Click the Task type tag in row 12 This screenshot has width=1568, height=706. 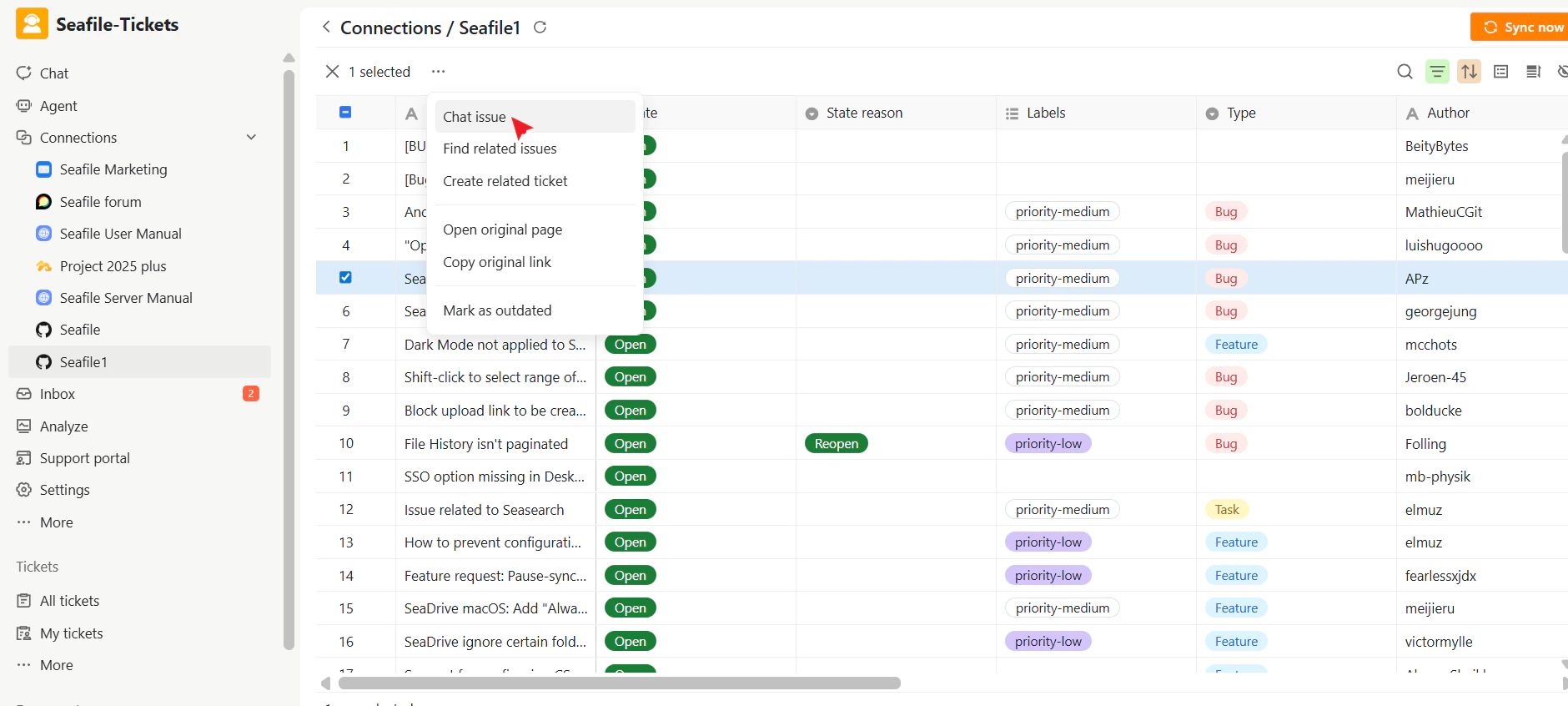tap(1227, 510)
